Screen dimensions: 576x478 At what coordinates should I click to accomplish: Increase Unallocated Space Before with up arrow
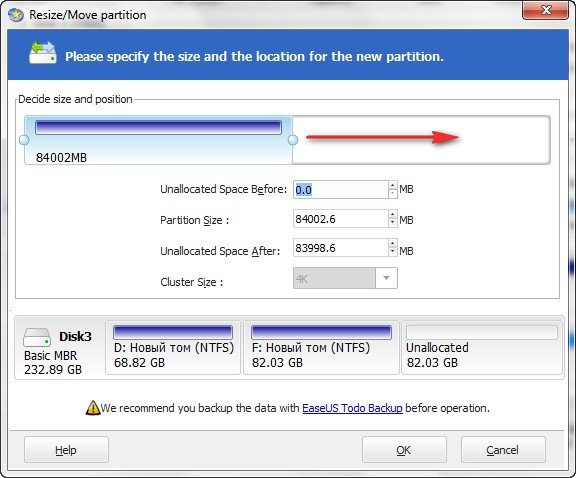pos(393,186)
